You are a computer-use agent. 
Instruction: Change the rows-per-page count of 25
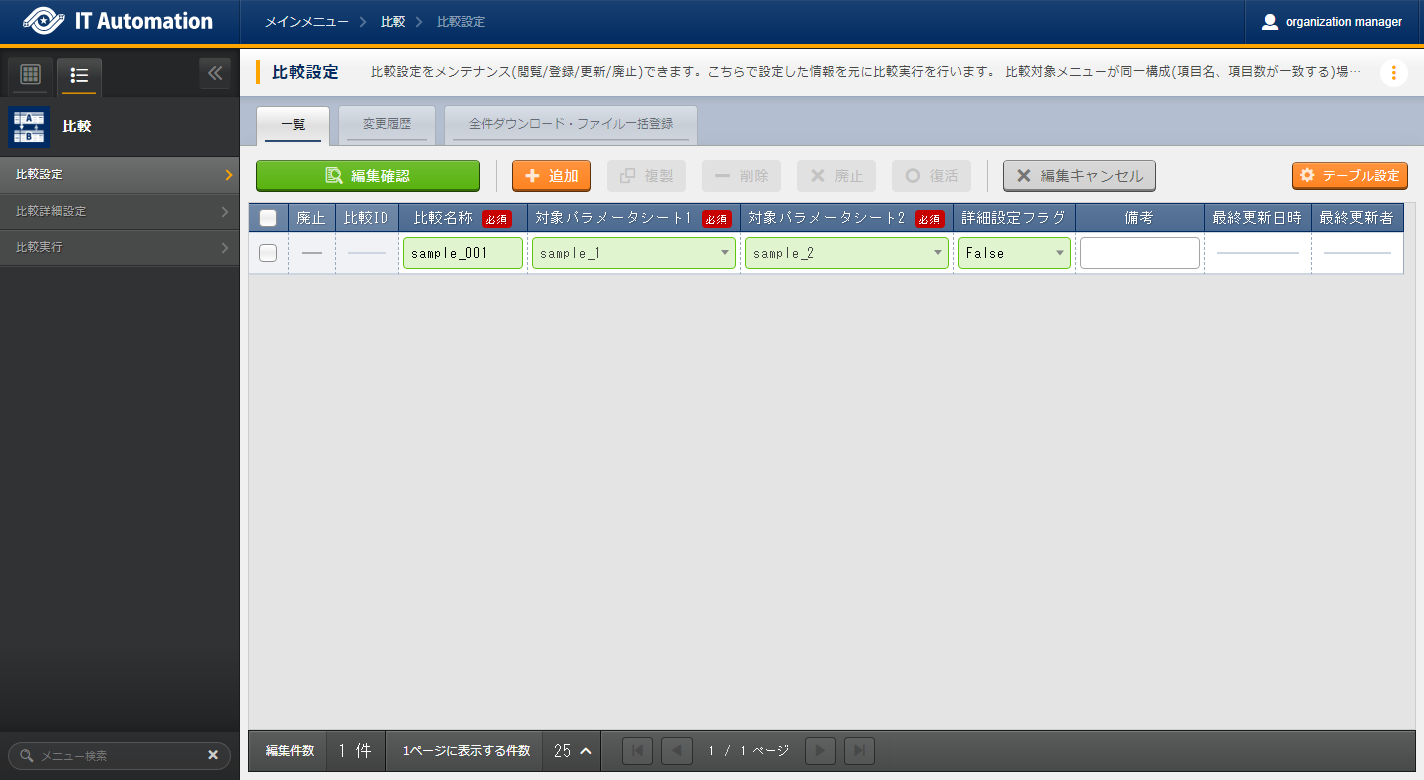tap(572, 751)
